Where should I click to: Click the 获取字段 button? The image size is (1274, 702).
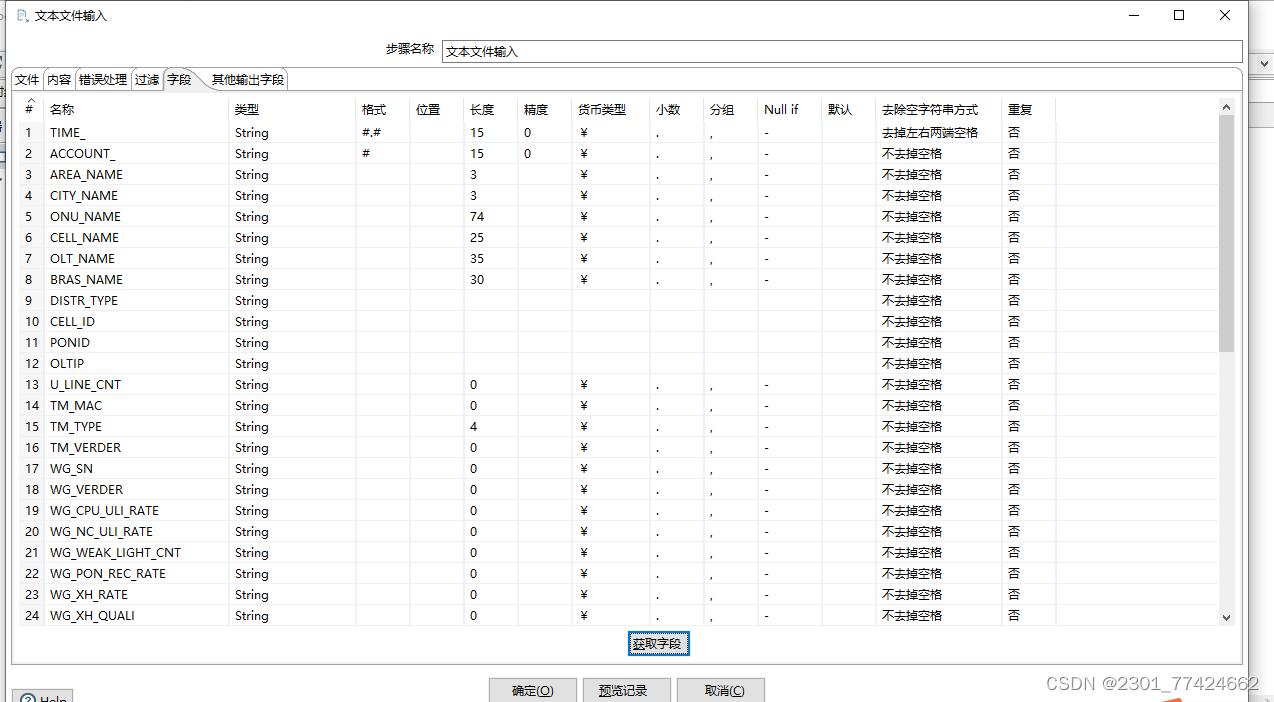tap(657, 644)
